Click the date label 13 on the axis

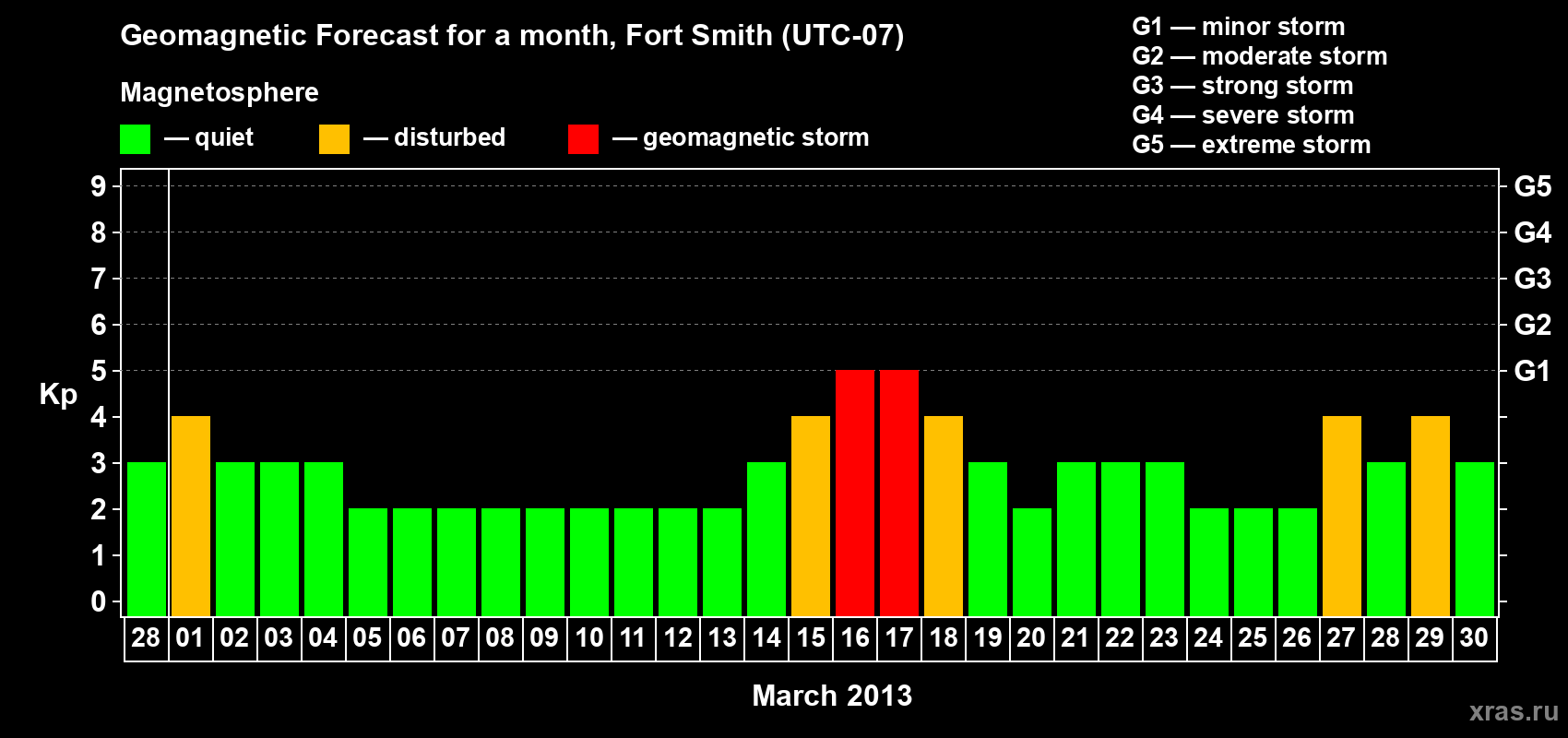pyautogui.click(x=722, y=637)
